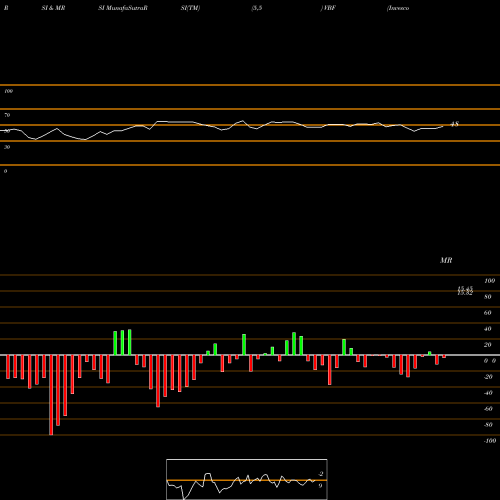This screenshot has width=500, height=500.
Task: Open the mini line chart thumbnail at bottom
Action: (x=247, y=479)
